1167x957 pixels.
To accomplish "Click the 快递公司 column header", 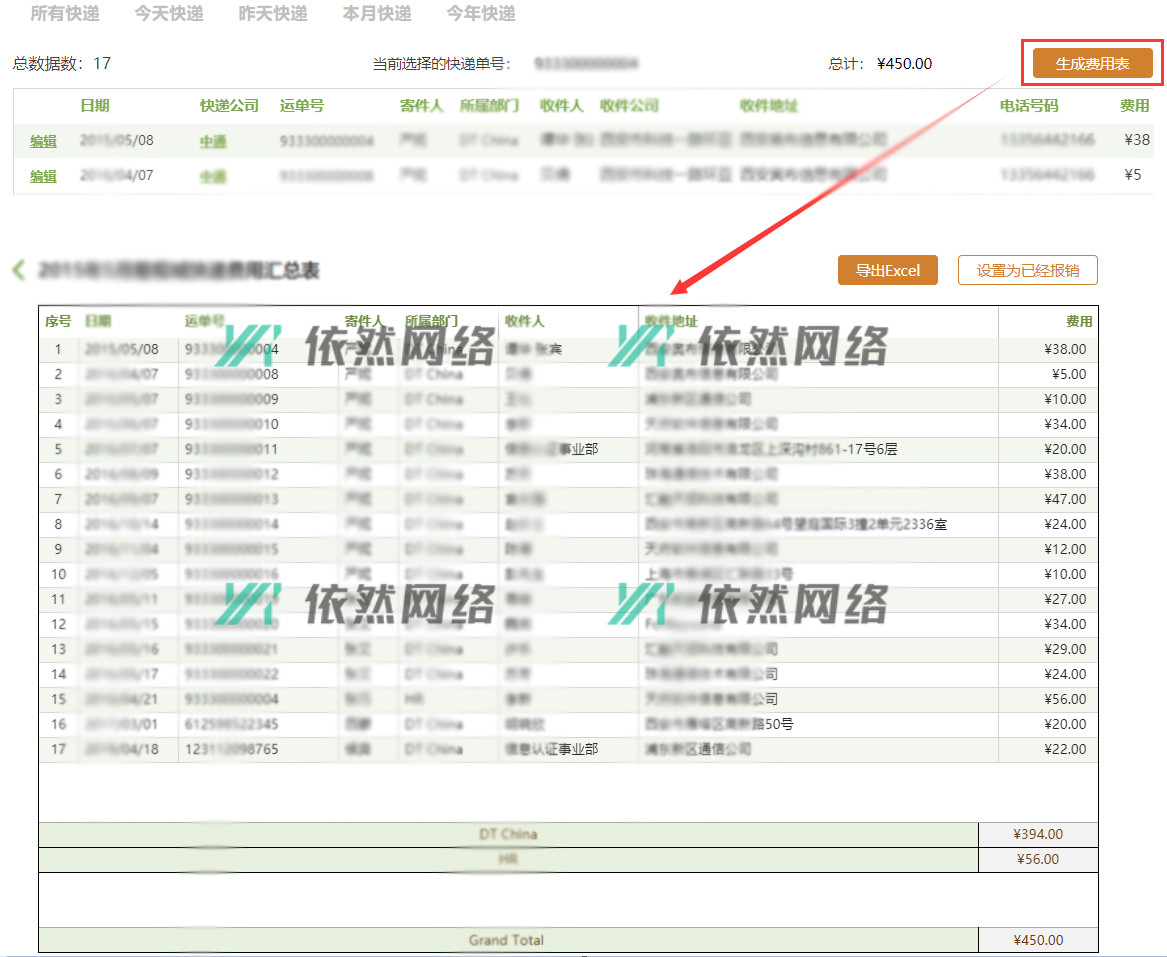I will pos(229,106).
